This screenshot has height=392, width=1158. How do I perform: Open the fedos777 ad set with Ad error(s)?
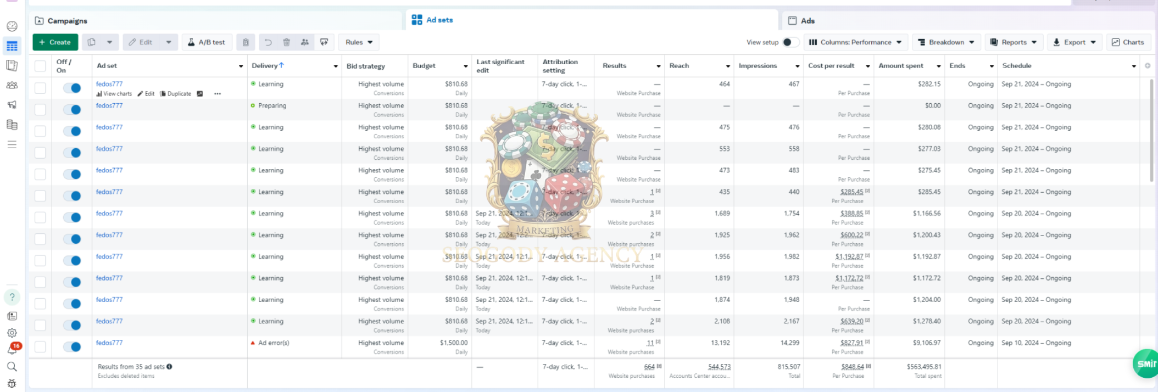pyautogui.click(x=109, y=343)
